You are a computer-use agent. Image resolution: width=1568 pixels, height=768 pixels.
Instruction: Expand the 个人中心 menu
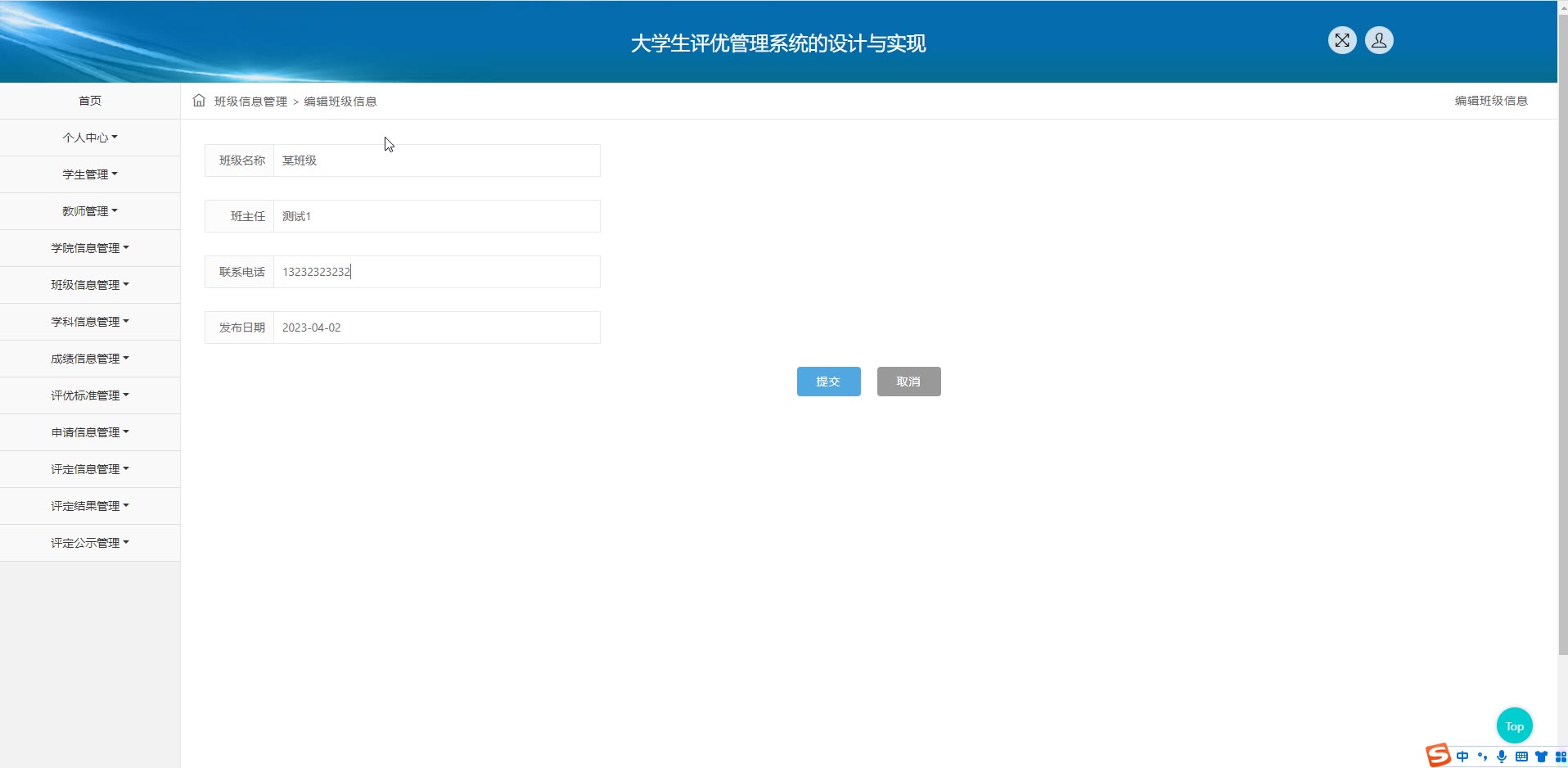click(x=90, y=138)
